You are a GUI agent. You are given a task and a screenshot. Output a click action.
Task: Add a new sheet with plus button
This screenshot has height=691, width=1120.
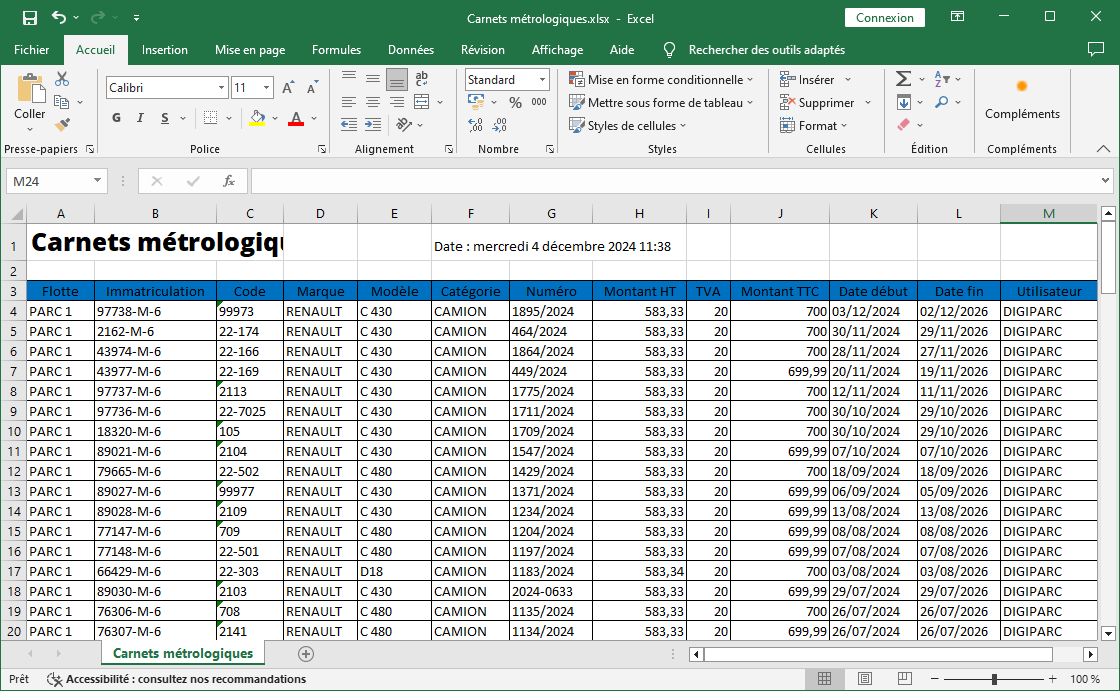pos(306,654)
